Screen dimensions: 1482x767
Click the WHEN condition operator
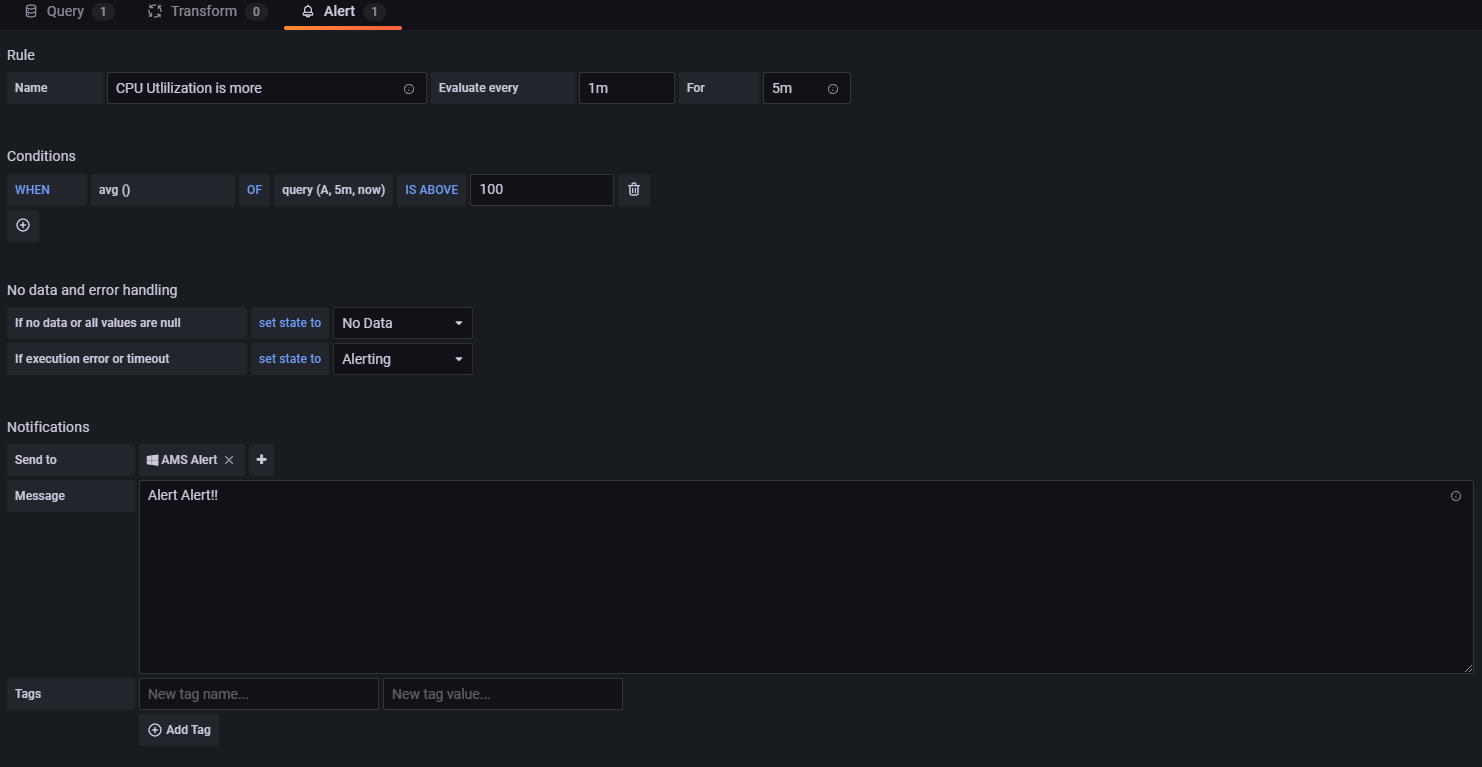click(x=47, y=190)
